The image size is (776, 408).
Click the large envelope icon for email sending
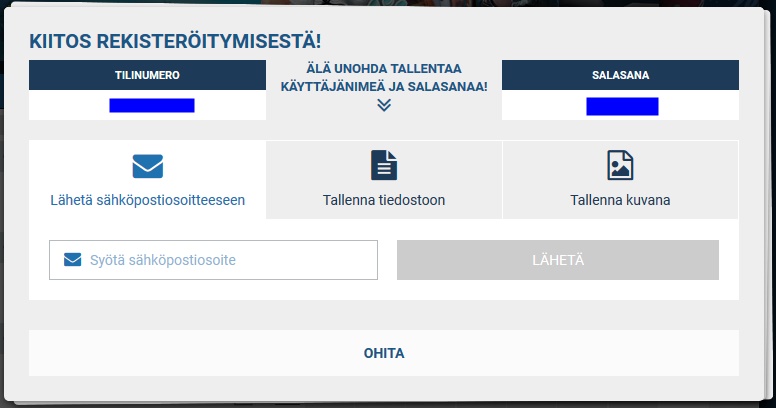(147, 165)
